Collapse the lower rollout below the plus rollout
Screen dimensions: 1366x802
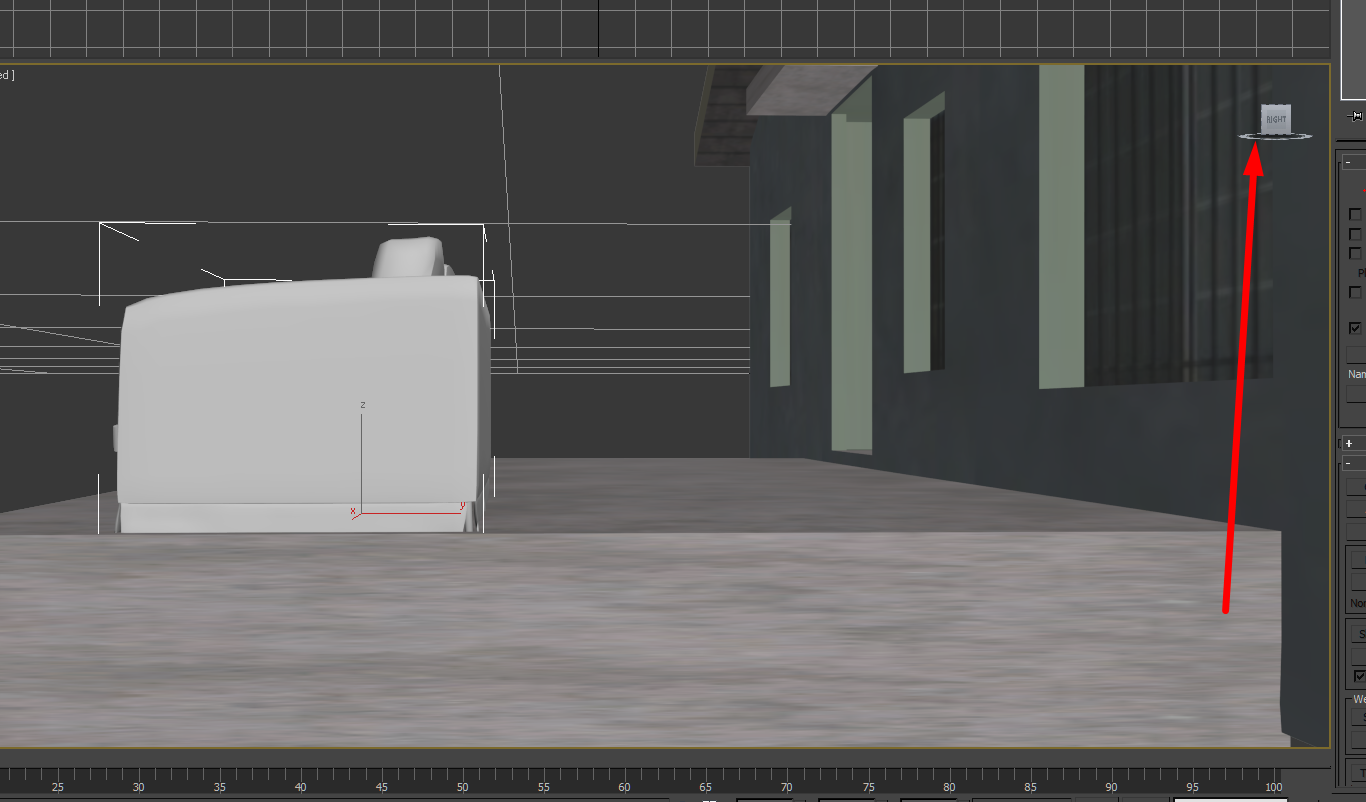1348,464
